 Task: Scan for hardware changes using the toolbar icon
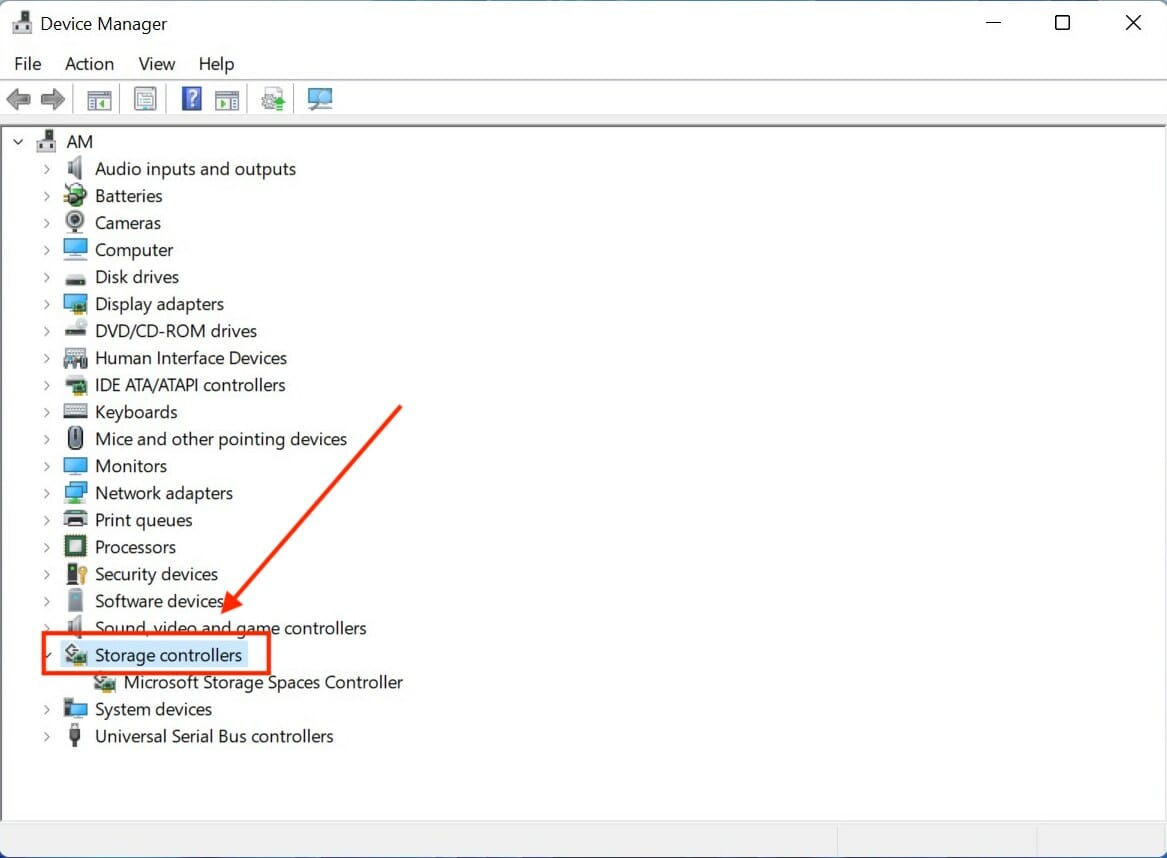pyautogui.click(x=320, y=98)
